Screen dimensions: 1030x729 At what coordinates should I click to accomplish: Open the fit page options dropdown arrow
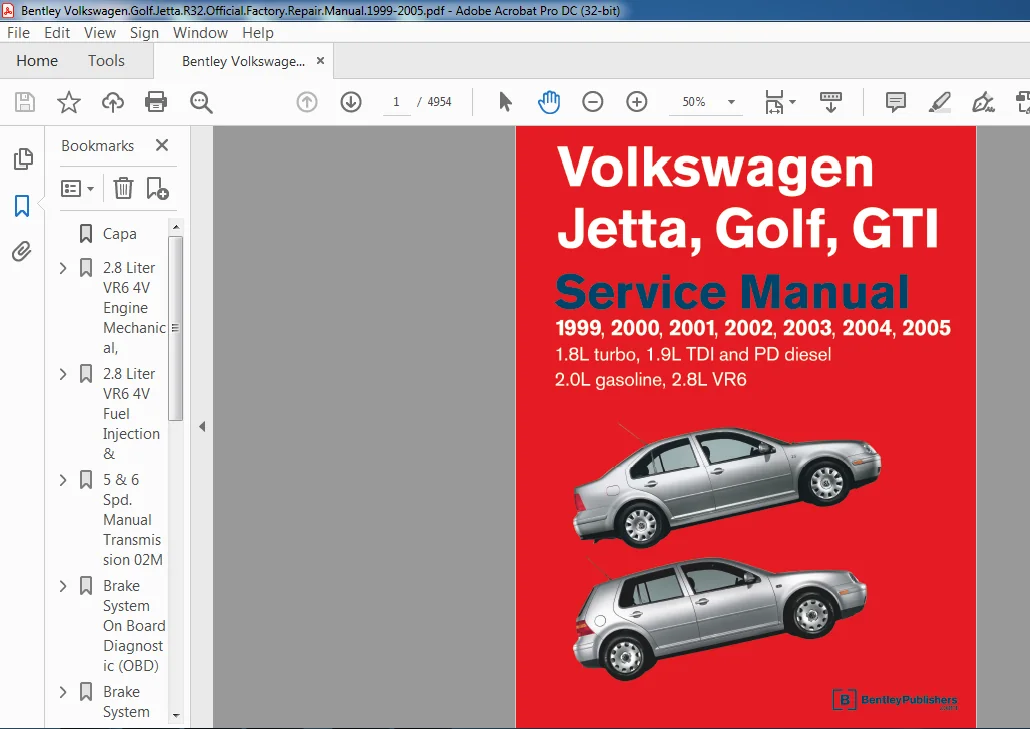792,102
